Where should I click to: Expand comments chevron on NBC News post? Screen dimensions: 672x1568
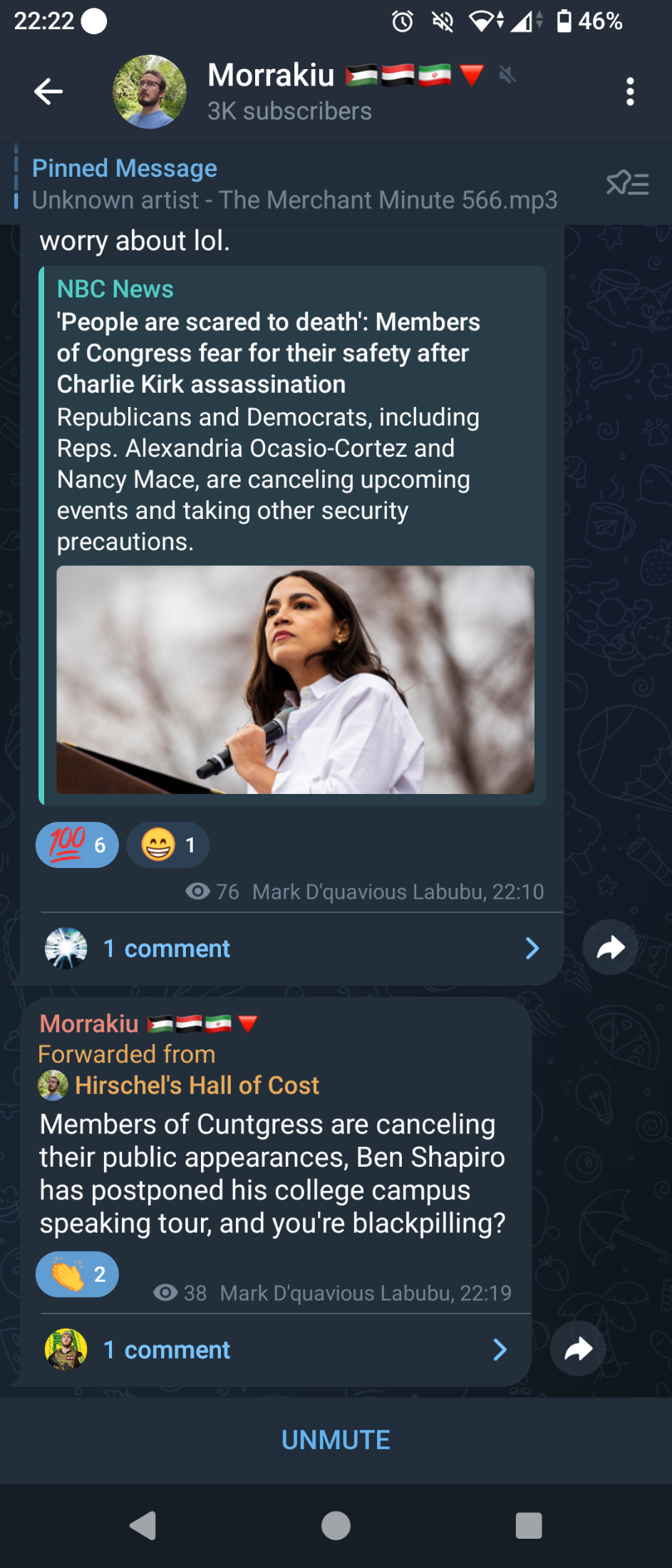click(532, 949)
